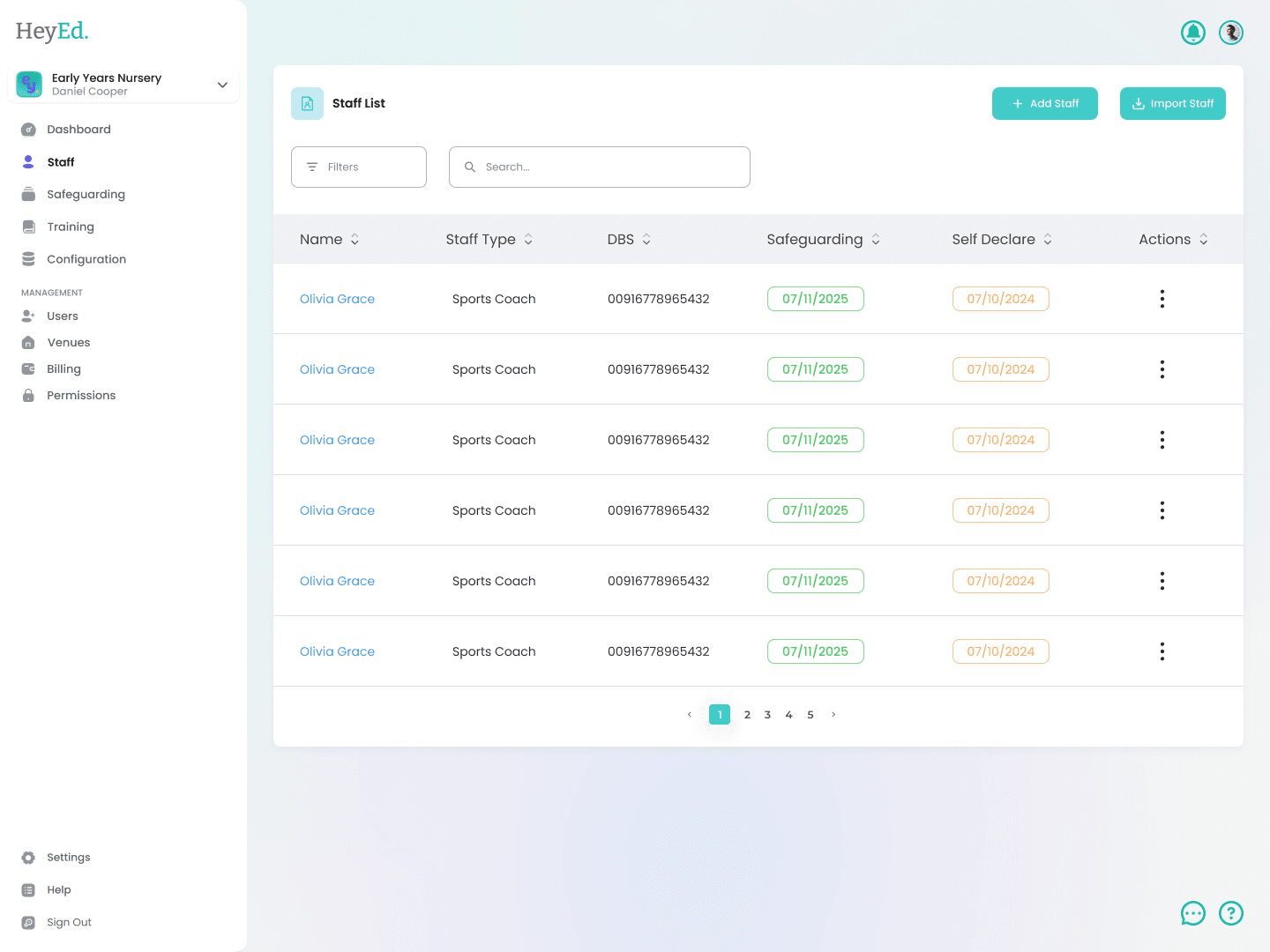
Task: Open the chat bubble icon
Action: (1192, 913)
